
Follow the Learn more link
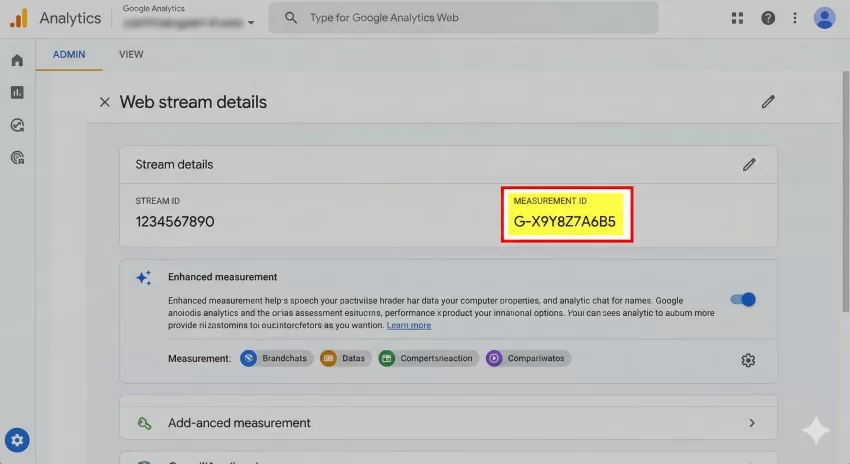coord(409,325)
